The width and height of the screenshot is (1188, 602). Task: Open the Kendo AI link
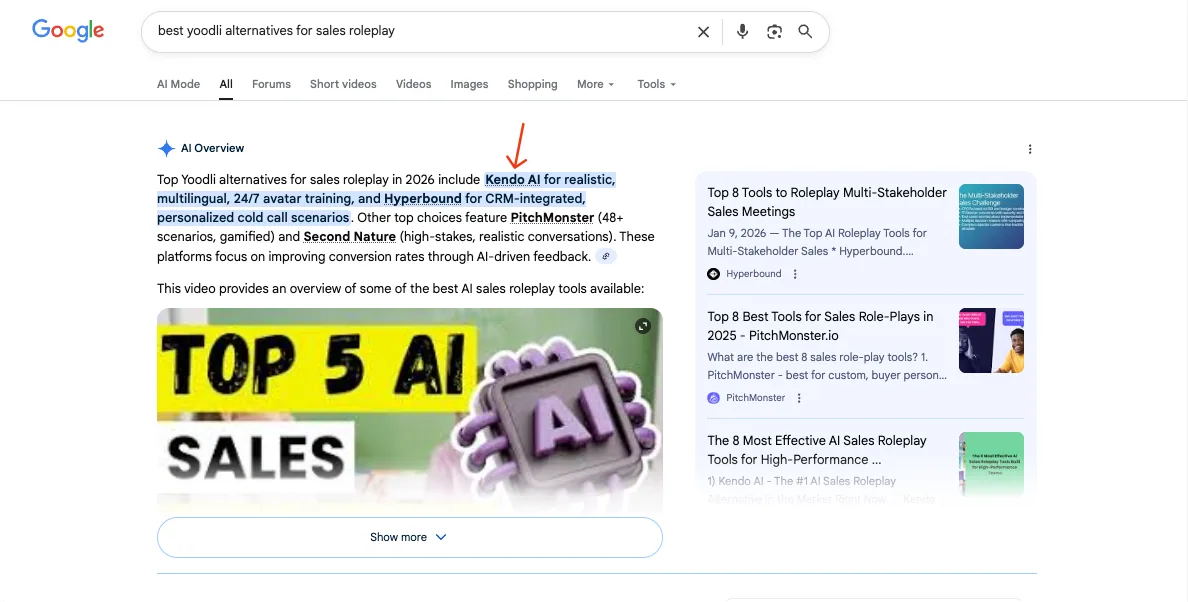pyautogui.click(x=512, y=179)
